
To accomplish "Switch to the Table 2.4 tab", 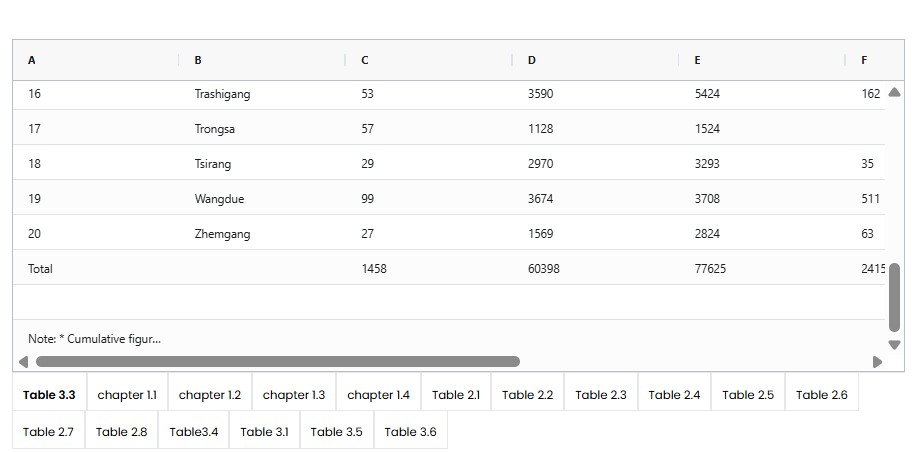I will 674,395.
